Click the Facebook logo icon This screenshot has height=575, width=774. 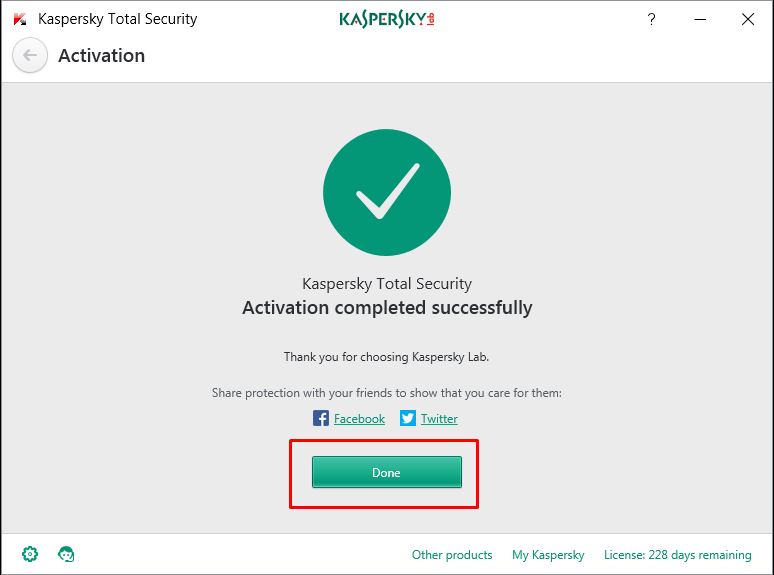pos(321,418)
